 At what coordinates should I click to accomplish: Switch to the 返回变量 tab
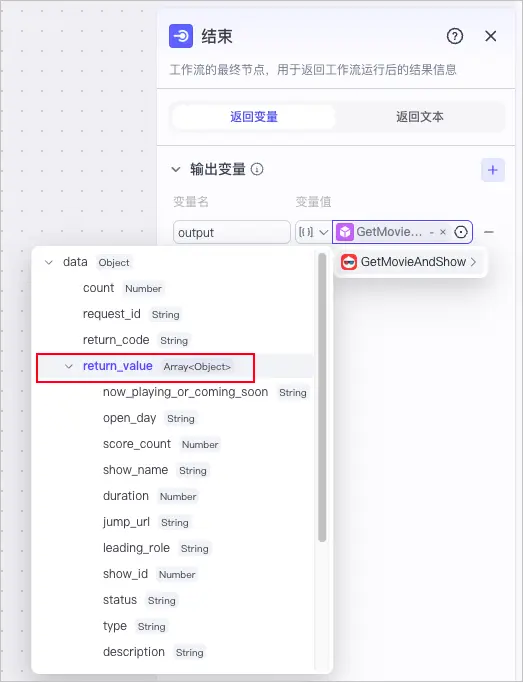(x=254, y=117)
